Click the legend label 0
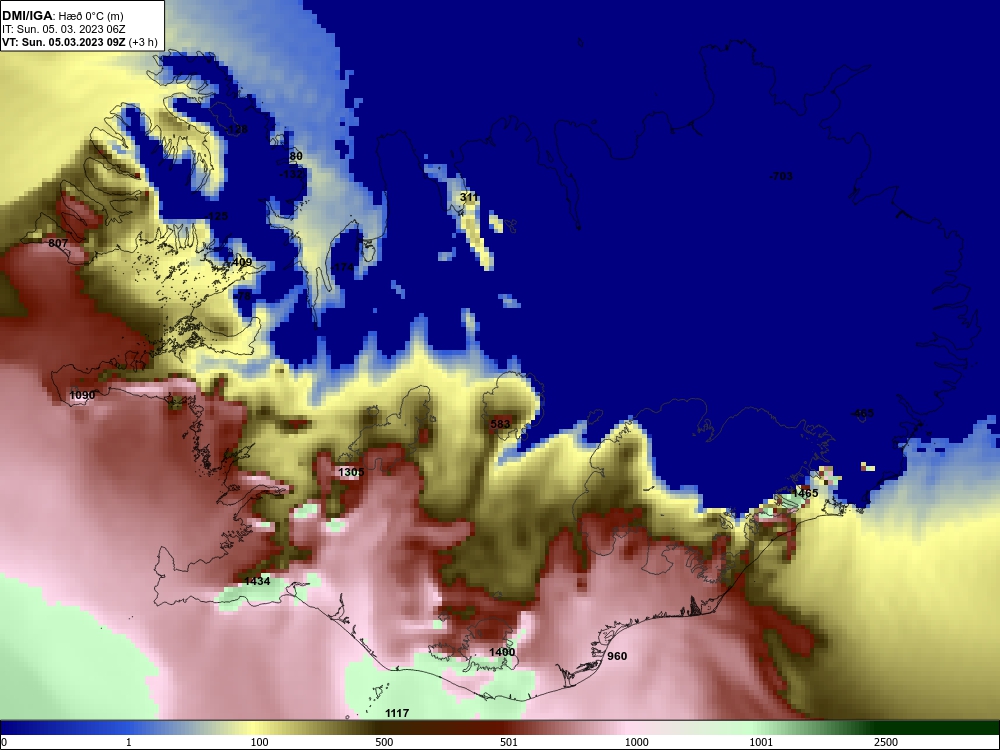The height and width of the screenshot is (750, 1000). point(4,742)
